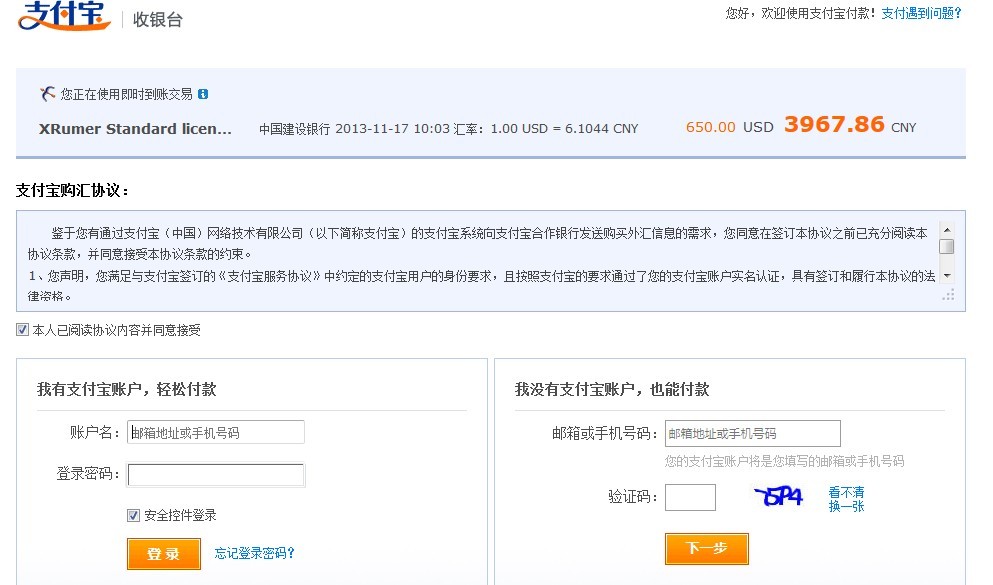Focus the 登录密码 input field
This screenshot has width=993, height=585.
216,475
